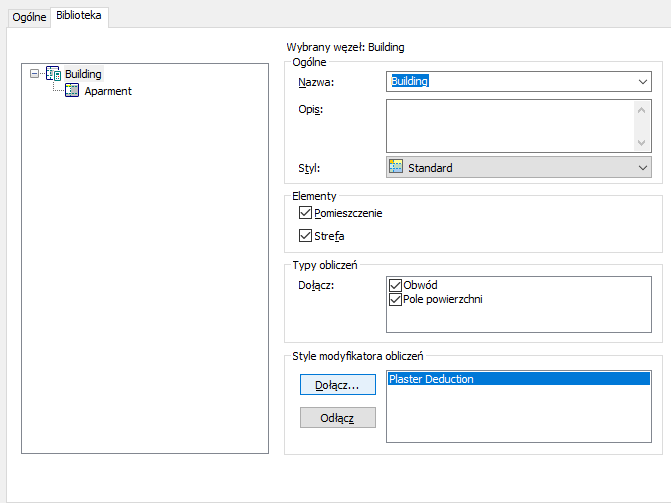This screenshot has height=503, width=671.
Task: Select the Building tree item label
Action: [x=83, y=74]
